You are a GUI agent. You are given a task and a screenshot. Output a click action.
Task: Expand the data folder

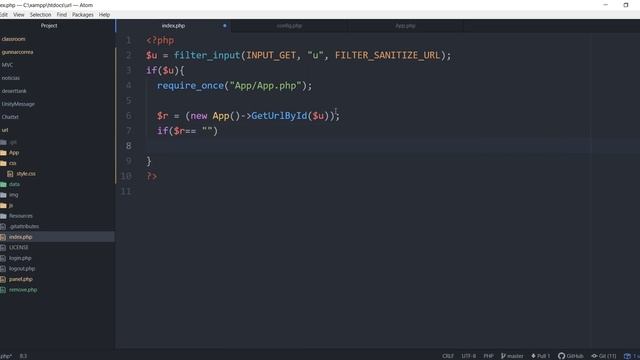14,184
